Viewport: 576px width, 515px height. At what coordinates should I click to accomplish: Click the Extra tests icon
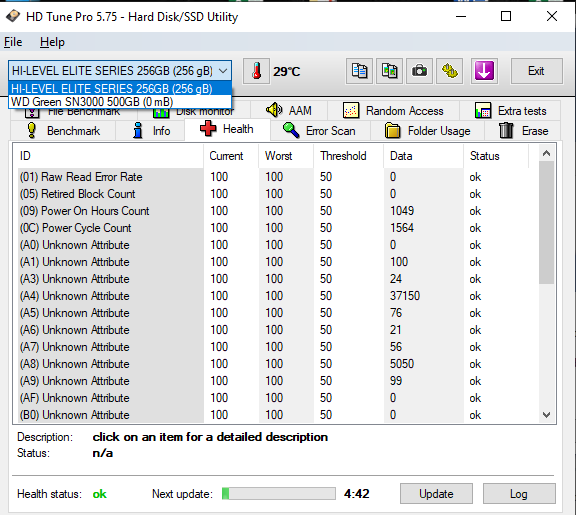(x=483, y=110)
